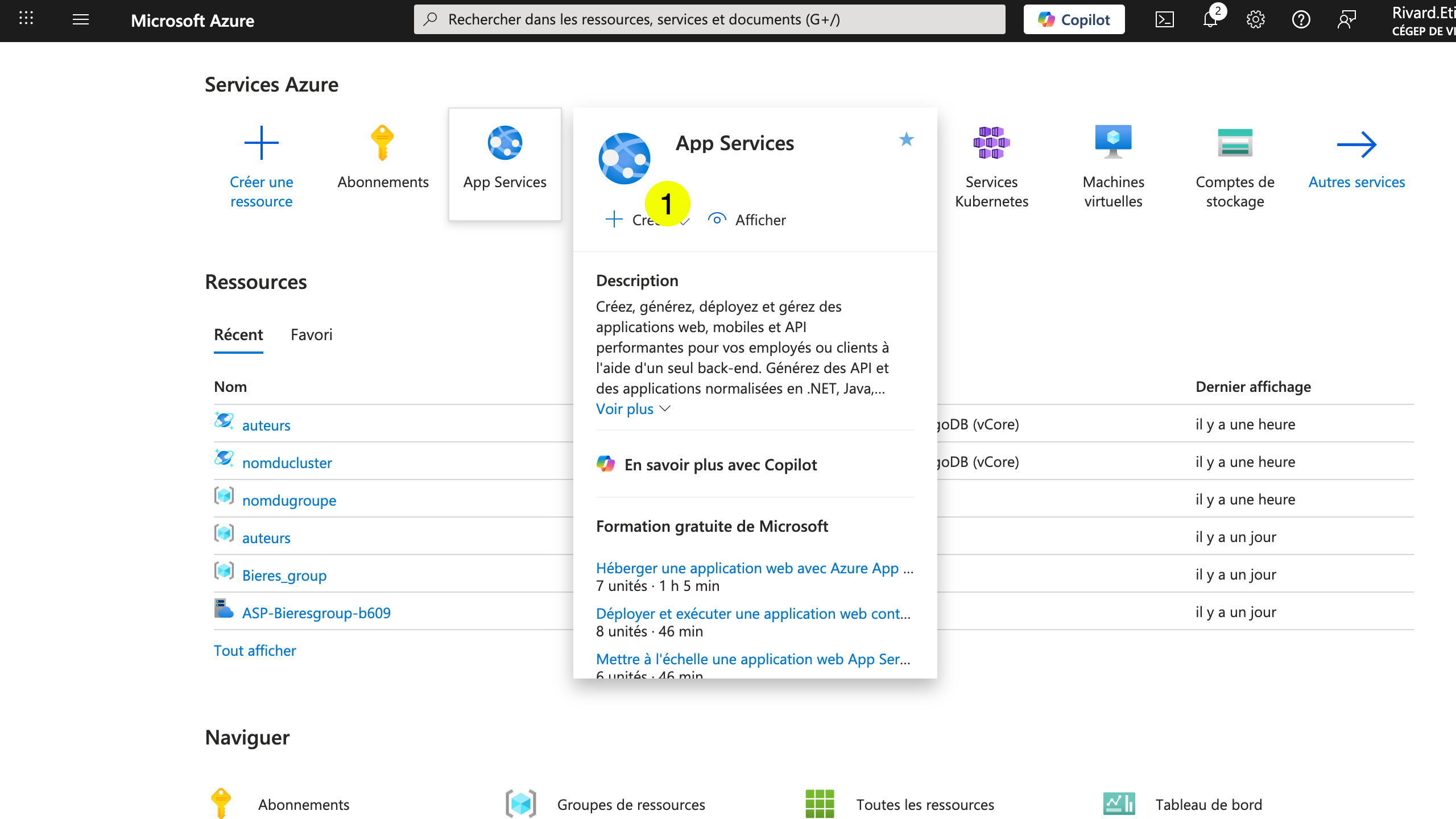
Task: Open Services Kubernetes icon
Action: click(991, 143)
